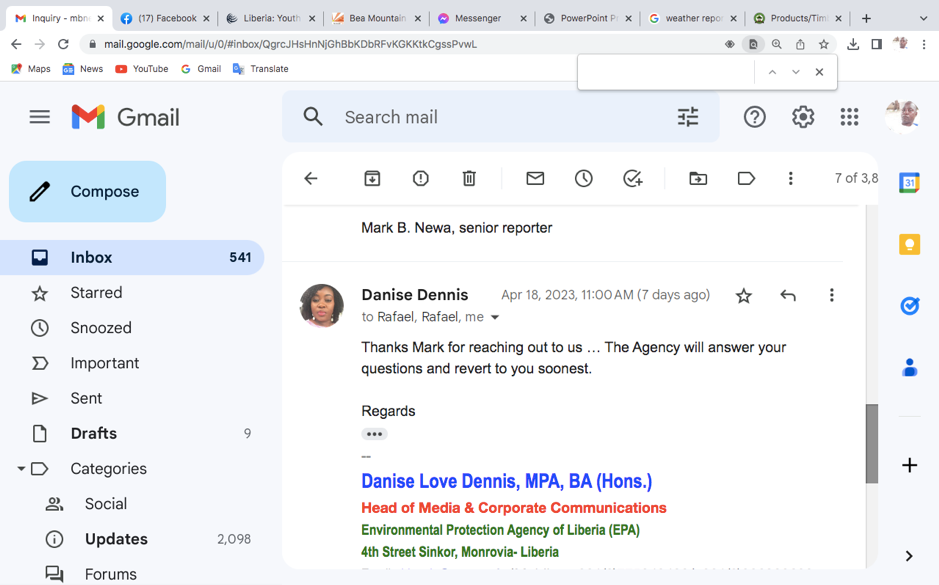Viewport: 939px width, 585px height.
Task: Add email to Tasks
Action: pyautogui.click(x=632, y=178)
